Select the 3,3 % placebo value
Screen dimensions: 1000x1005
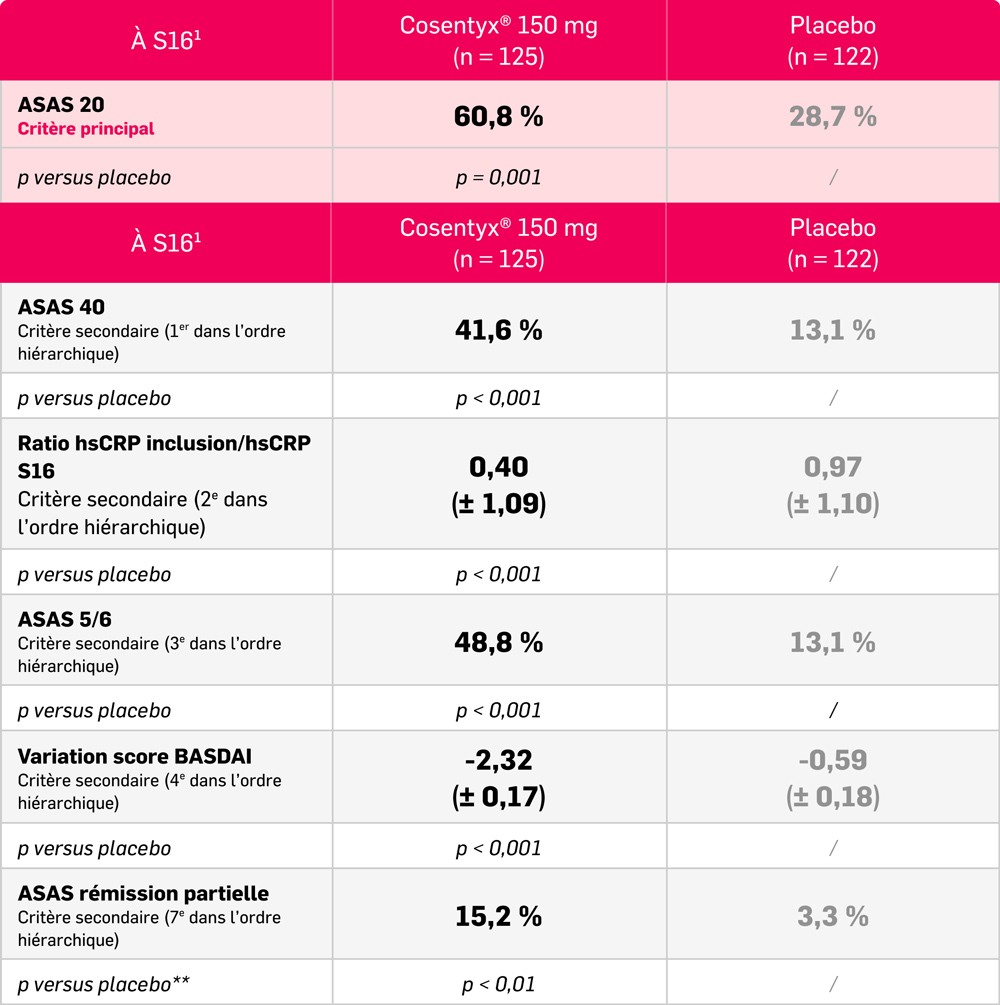[833, 916]
